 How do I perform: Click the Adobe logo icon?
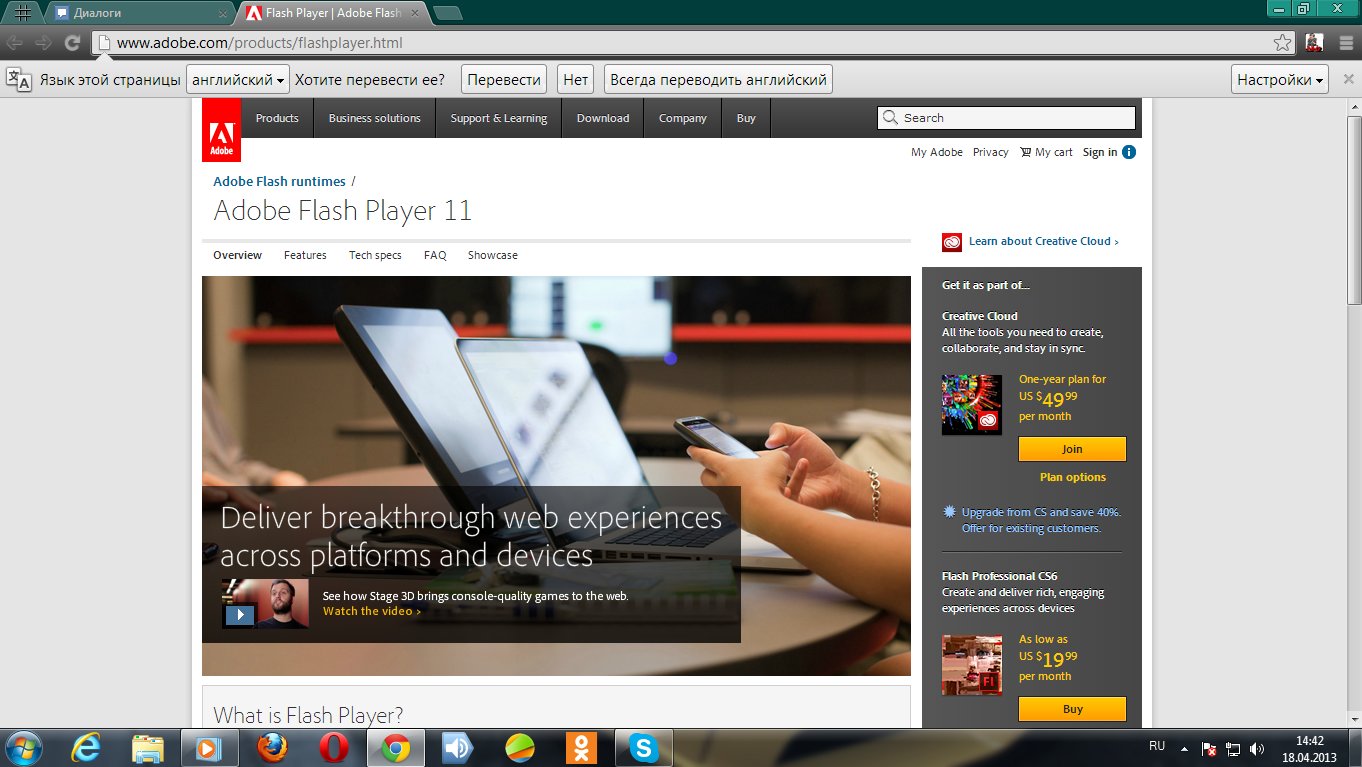coord(221,129)
